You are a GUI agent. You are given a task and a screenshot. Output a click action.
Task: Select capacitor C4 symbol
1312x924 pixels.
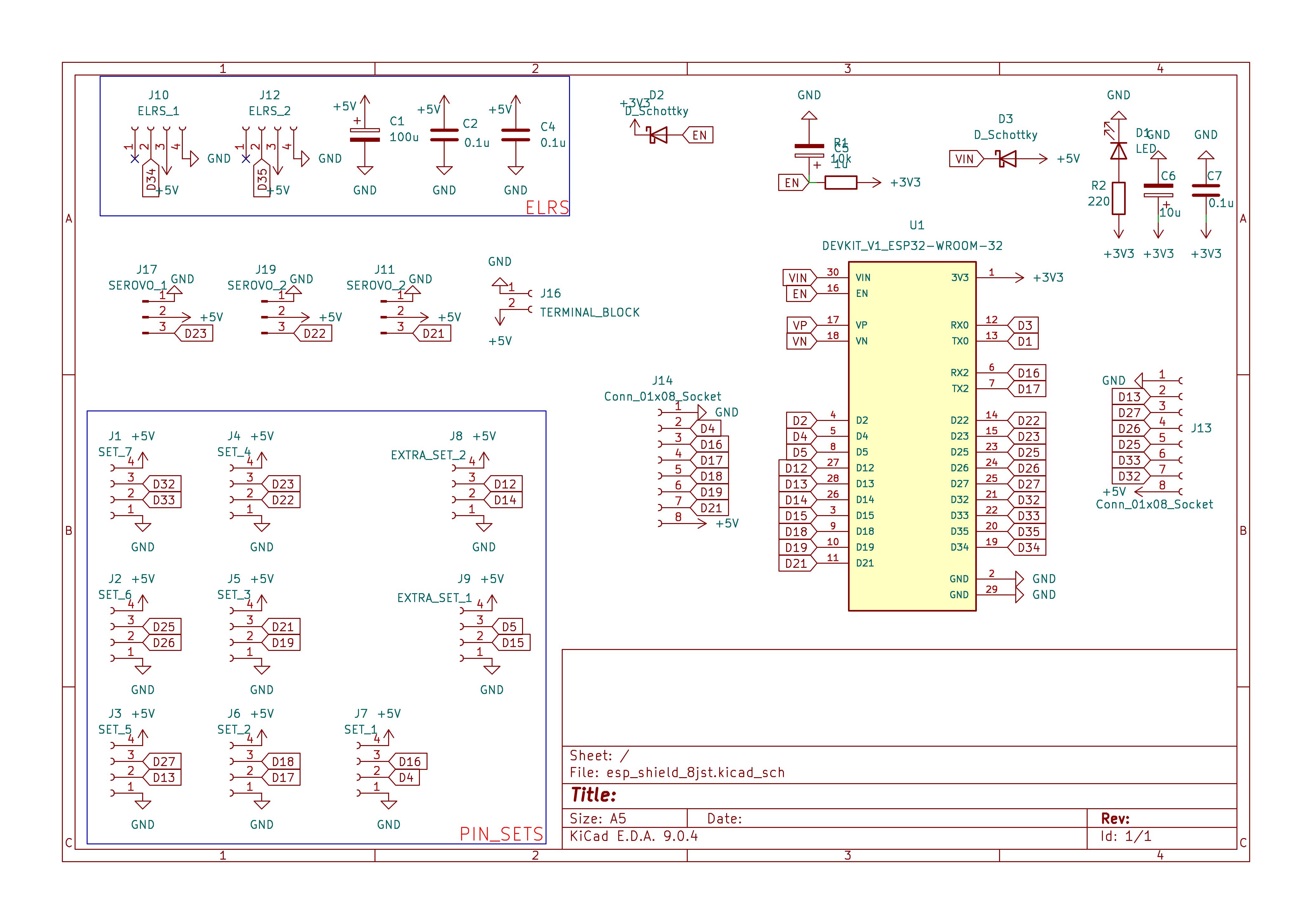pos(515,135)
